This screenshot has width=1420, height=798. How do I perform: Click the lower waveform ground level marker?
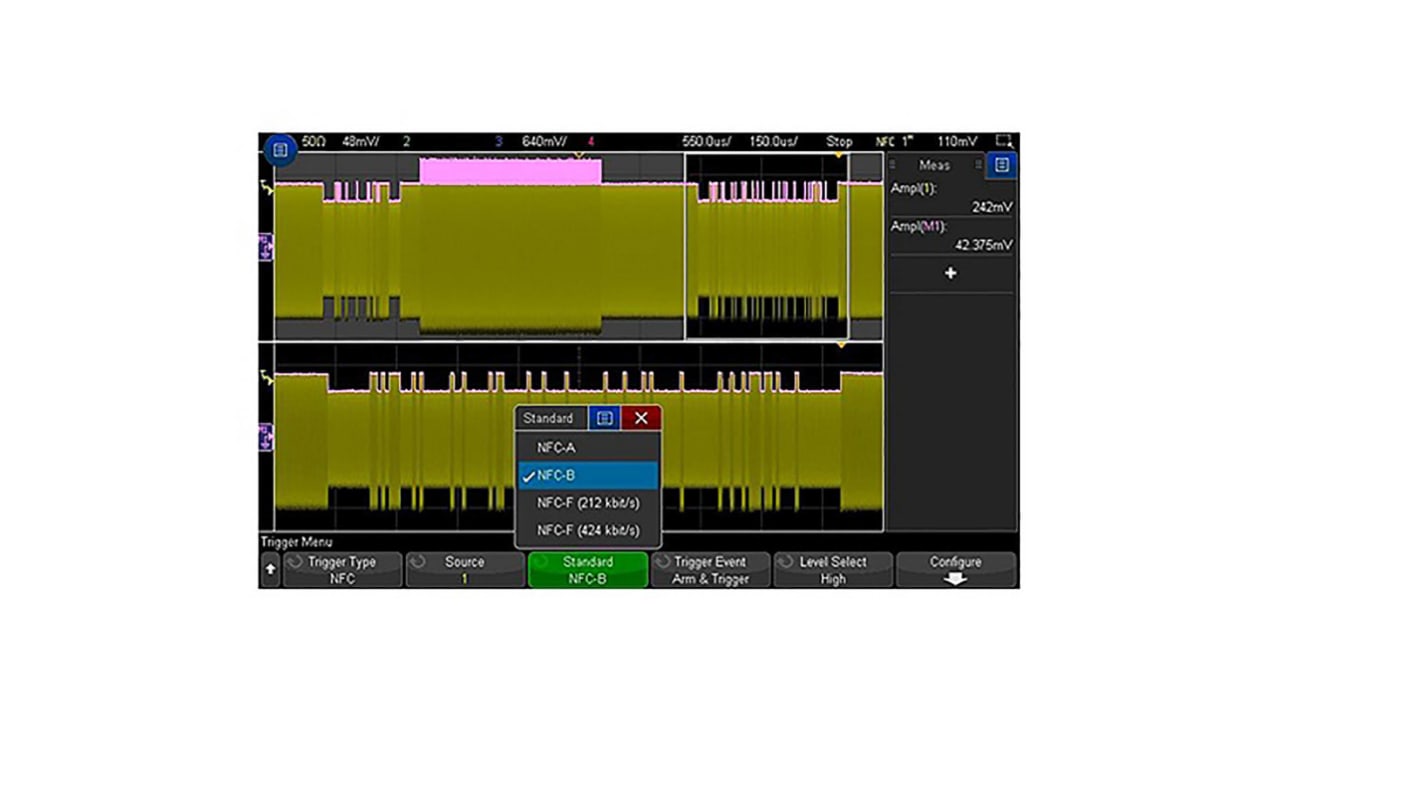266,436
